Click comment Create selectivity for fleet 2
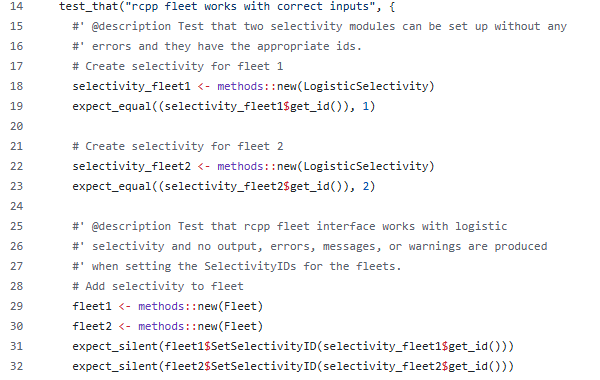Viewport: 600px width, 380px height. click(x=178, y=147)
